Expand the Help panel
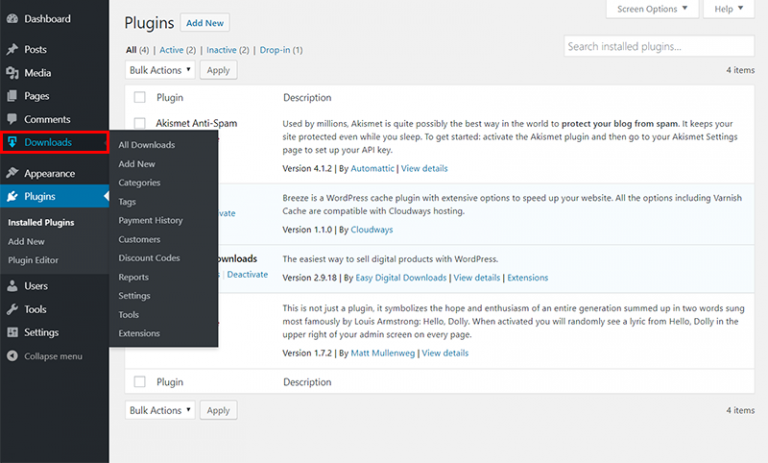 728,9
